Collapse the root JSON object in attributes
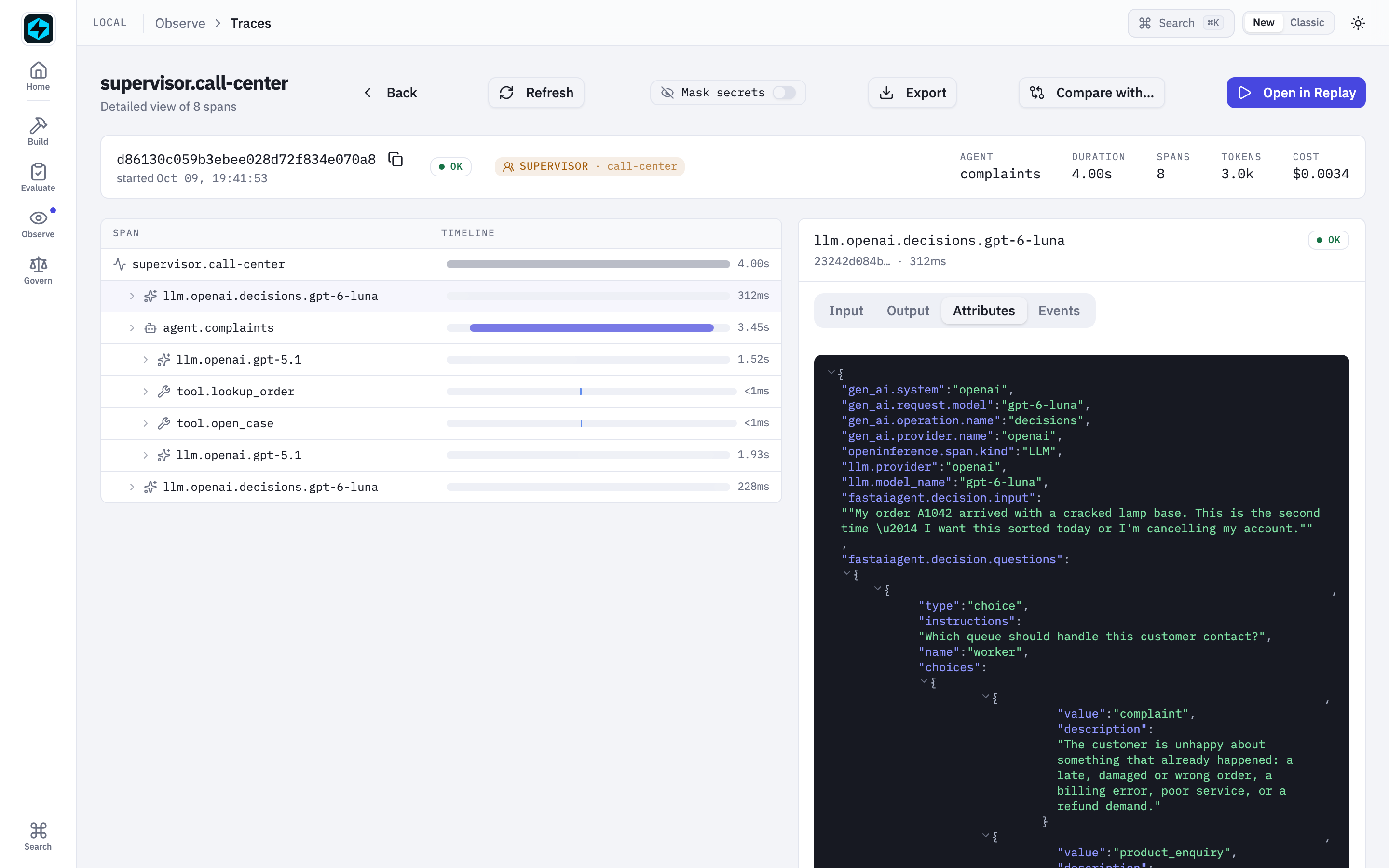Screen dimensions: 1389x868 tap(831, 373)
